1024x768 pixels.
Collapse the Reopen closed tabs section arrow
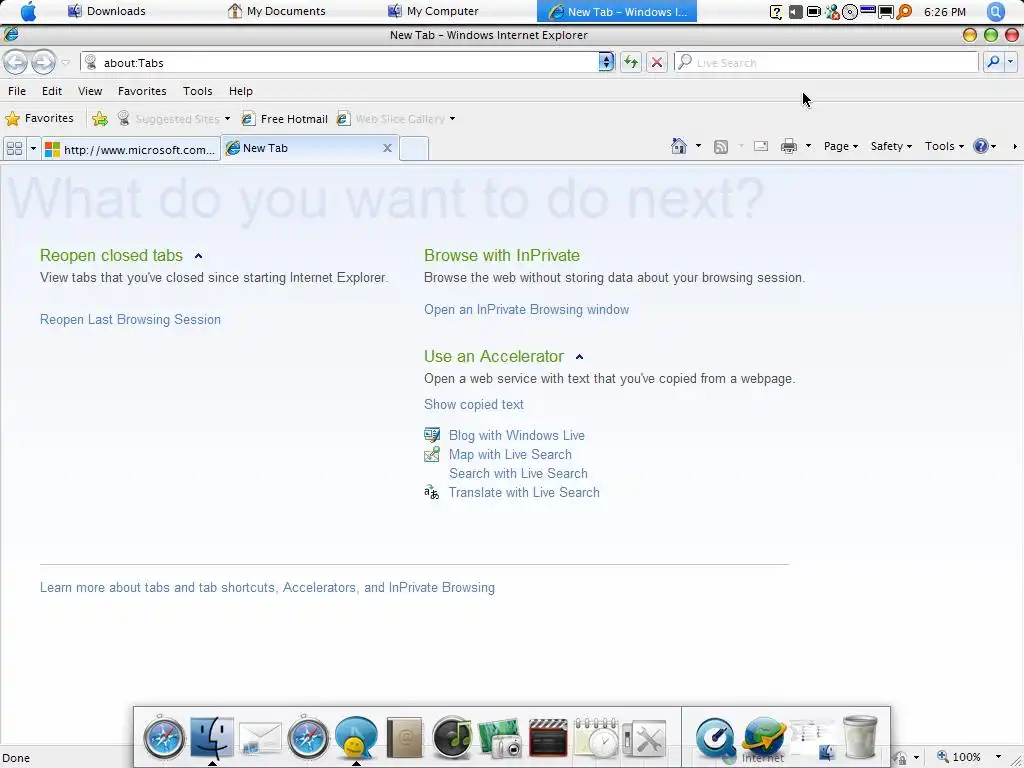click(199, 256)
